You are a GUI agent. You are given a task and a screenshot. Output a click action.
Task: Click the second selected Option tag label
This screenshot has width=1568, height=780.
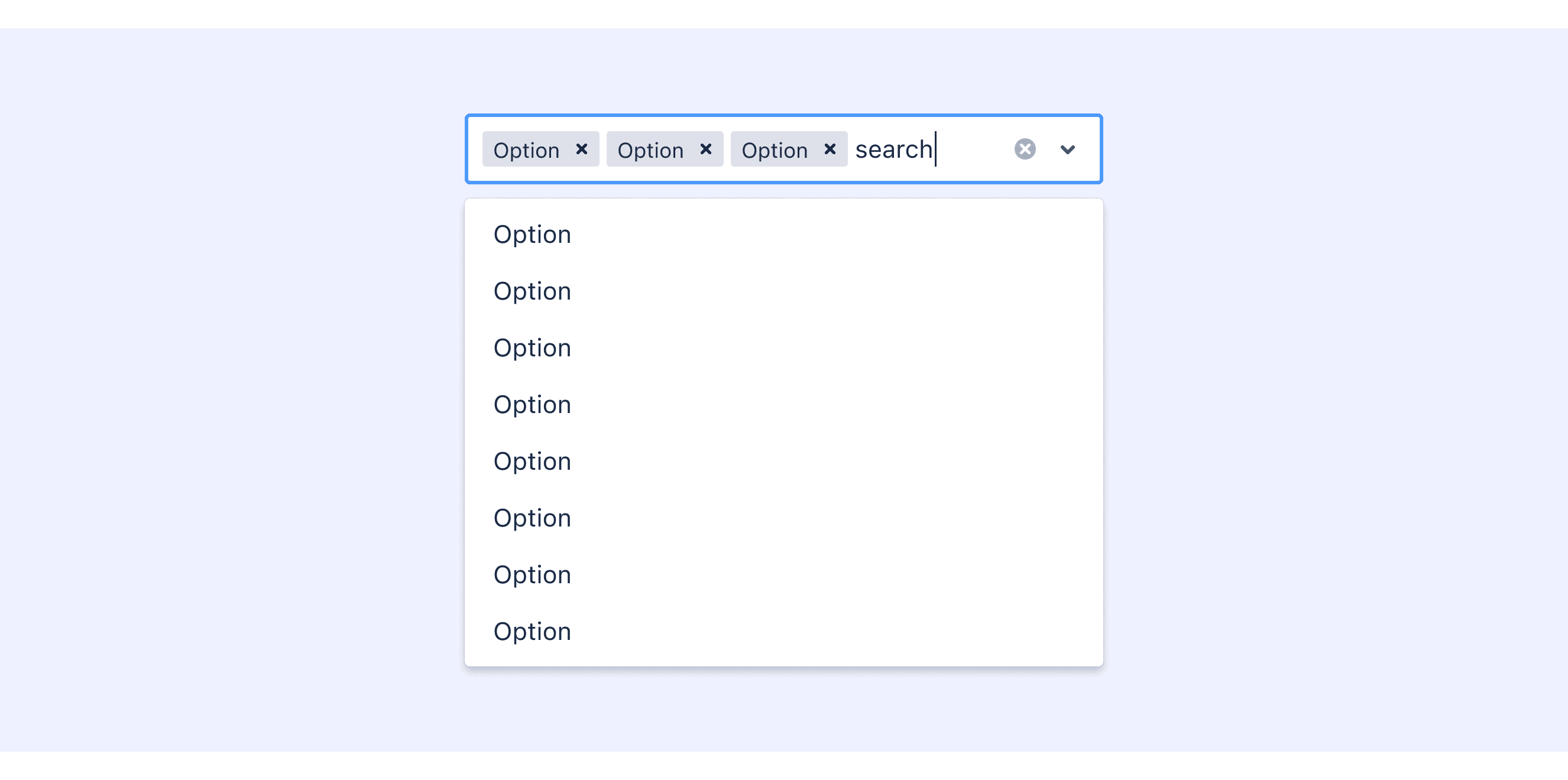tap(650, 150)
